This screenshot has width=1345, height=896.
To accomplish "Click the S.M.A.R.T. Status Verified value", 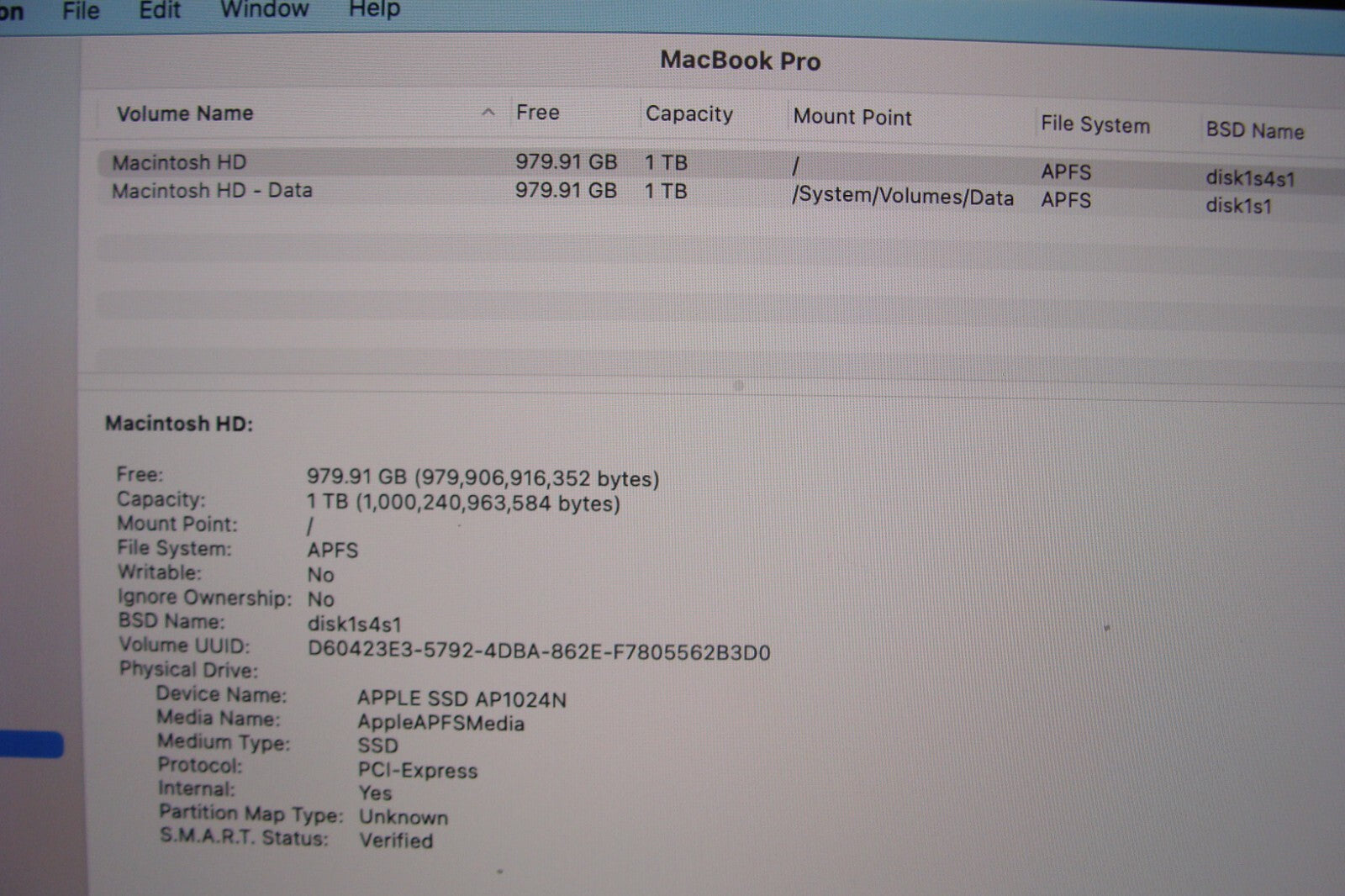I will (396, 840).
